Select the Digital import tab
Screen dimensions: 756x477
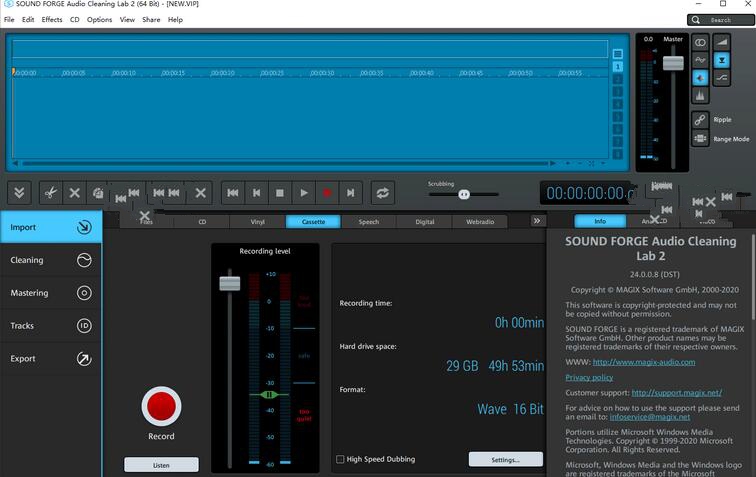[x=425, y=222]
